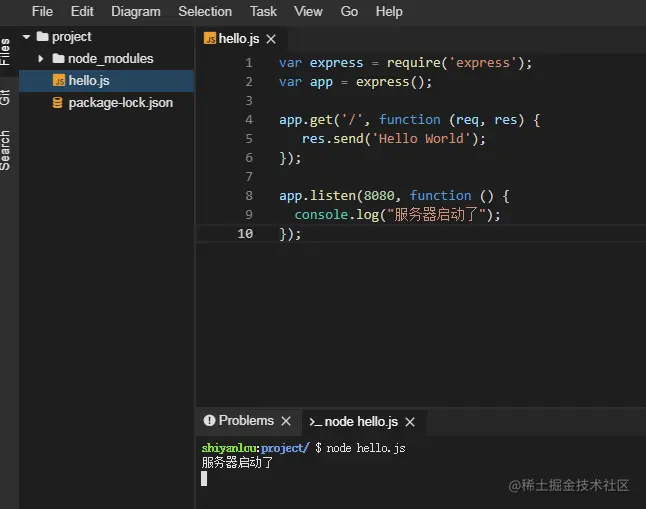The width and height of the screenshot is (646, 509).
Task: Open the File menu
Action: click(42, 12)
